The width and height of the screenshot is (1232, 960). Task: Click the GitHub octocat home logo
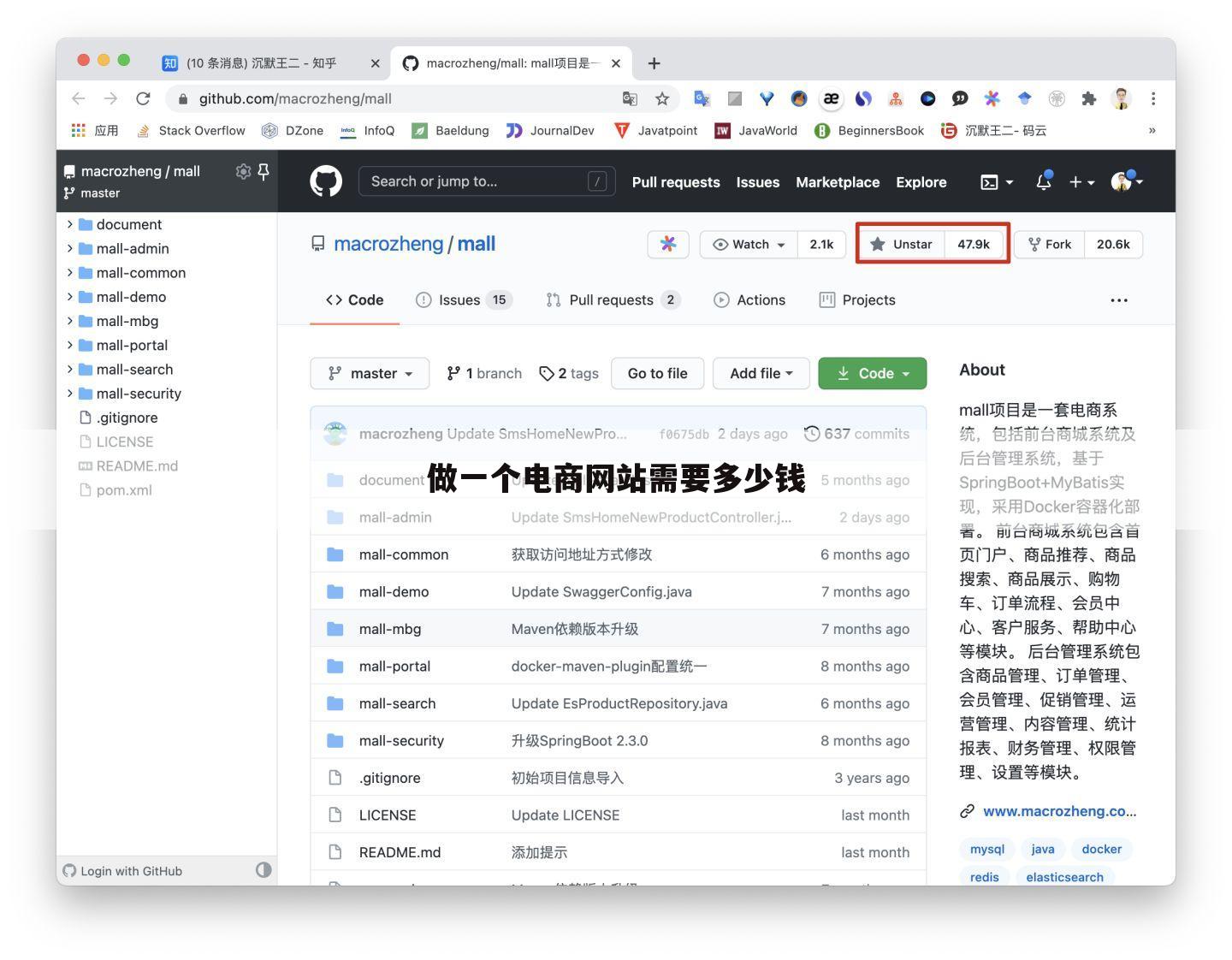pos(325,181)
